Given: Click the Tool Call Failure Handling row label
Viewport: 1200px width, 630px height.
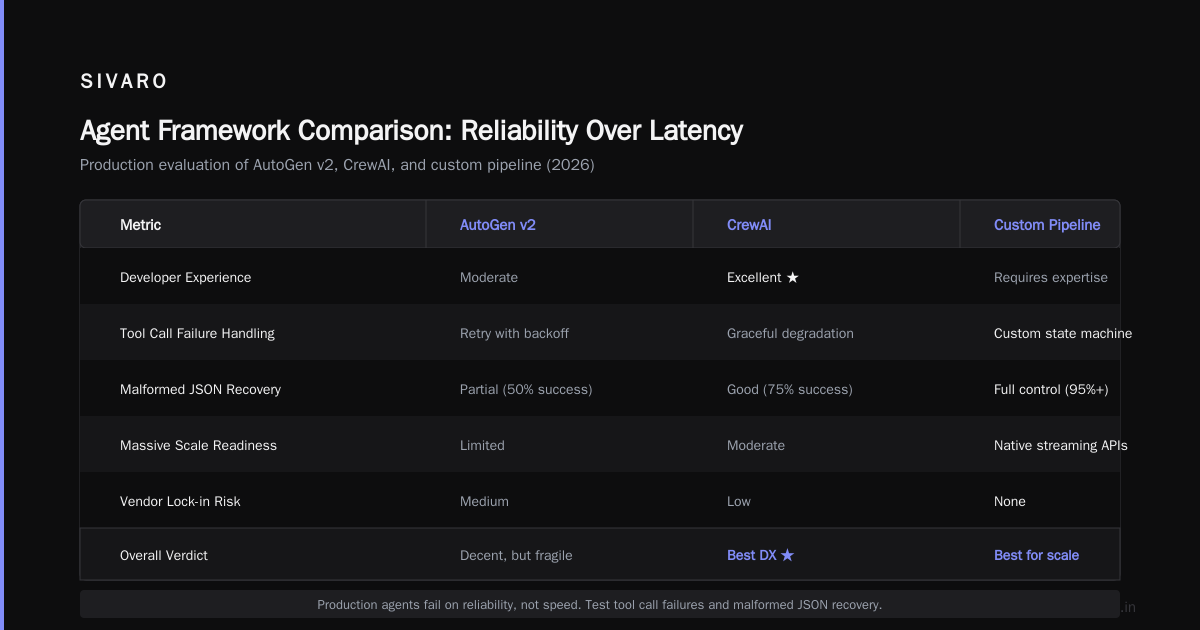Looking at the screenshot, I should point(197,333).
